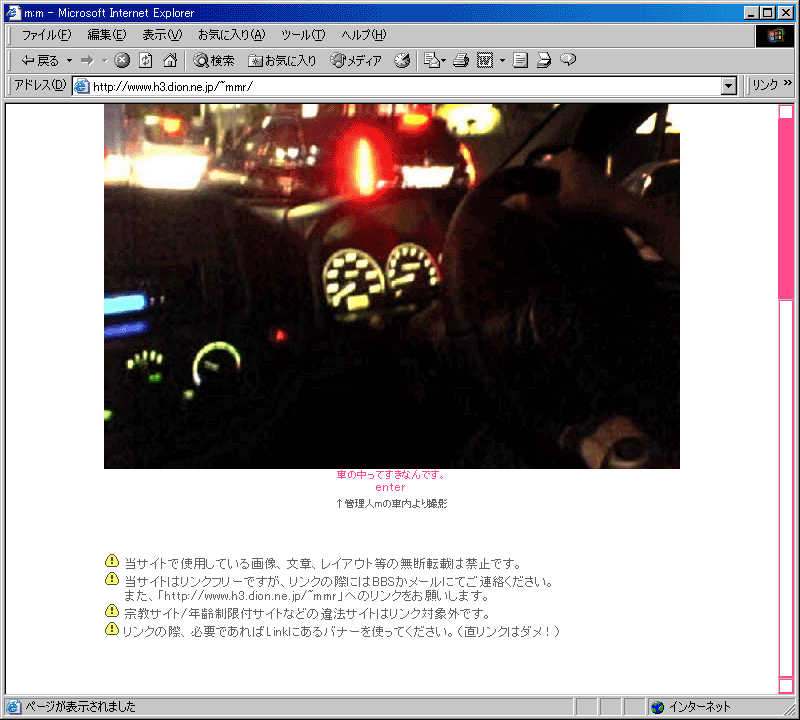This screenshot has height=720, width=800.
Task: Print the page with the printer icon
Action: 461,61
